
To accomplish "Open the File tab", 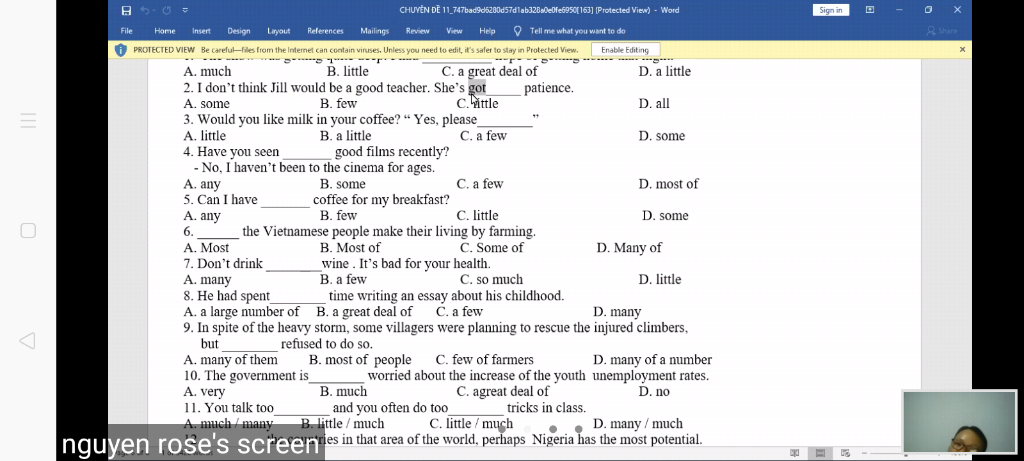I will (x=127, y=31).
